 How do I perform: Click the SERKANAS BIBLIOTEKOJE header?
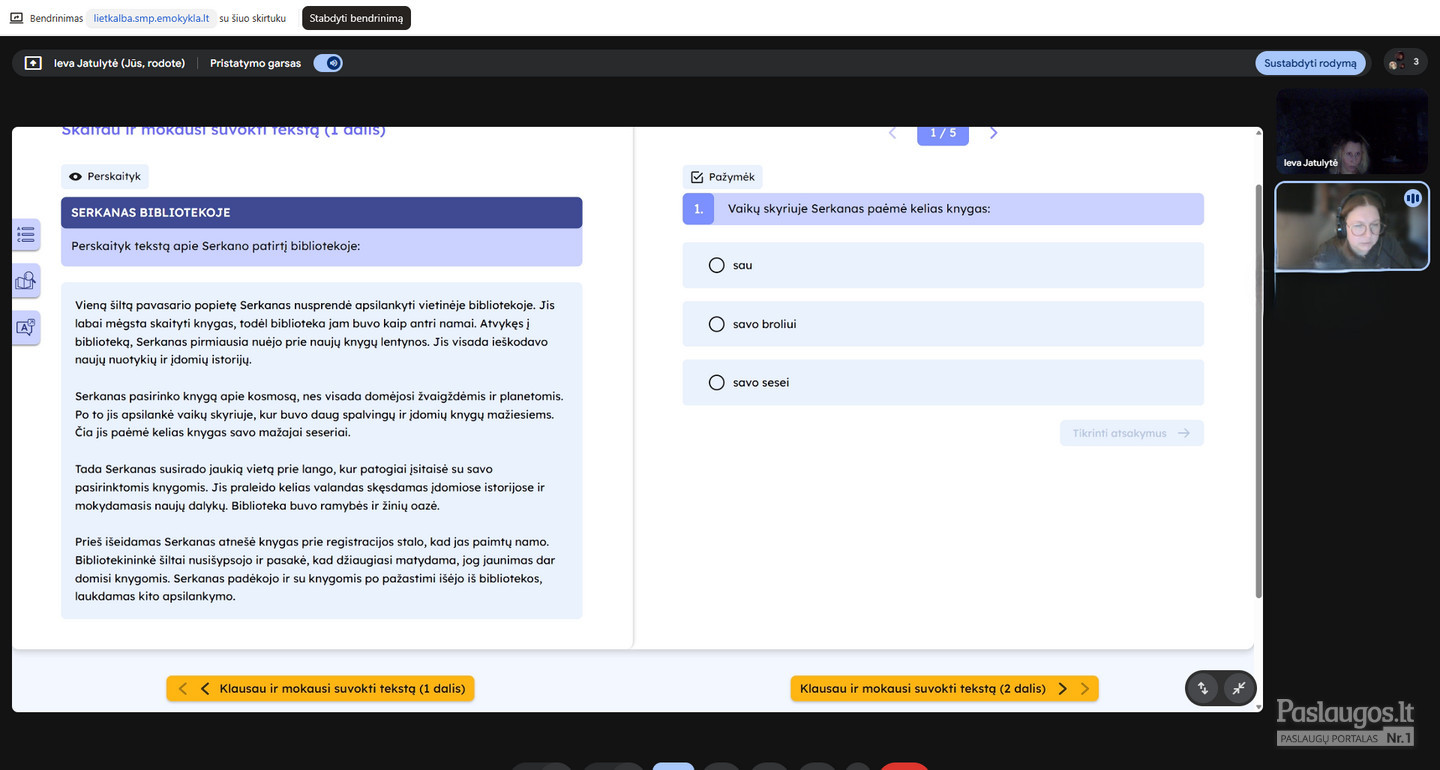click(x=321, y=213)
